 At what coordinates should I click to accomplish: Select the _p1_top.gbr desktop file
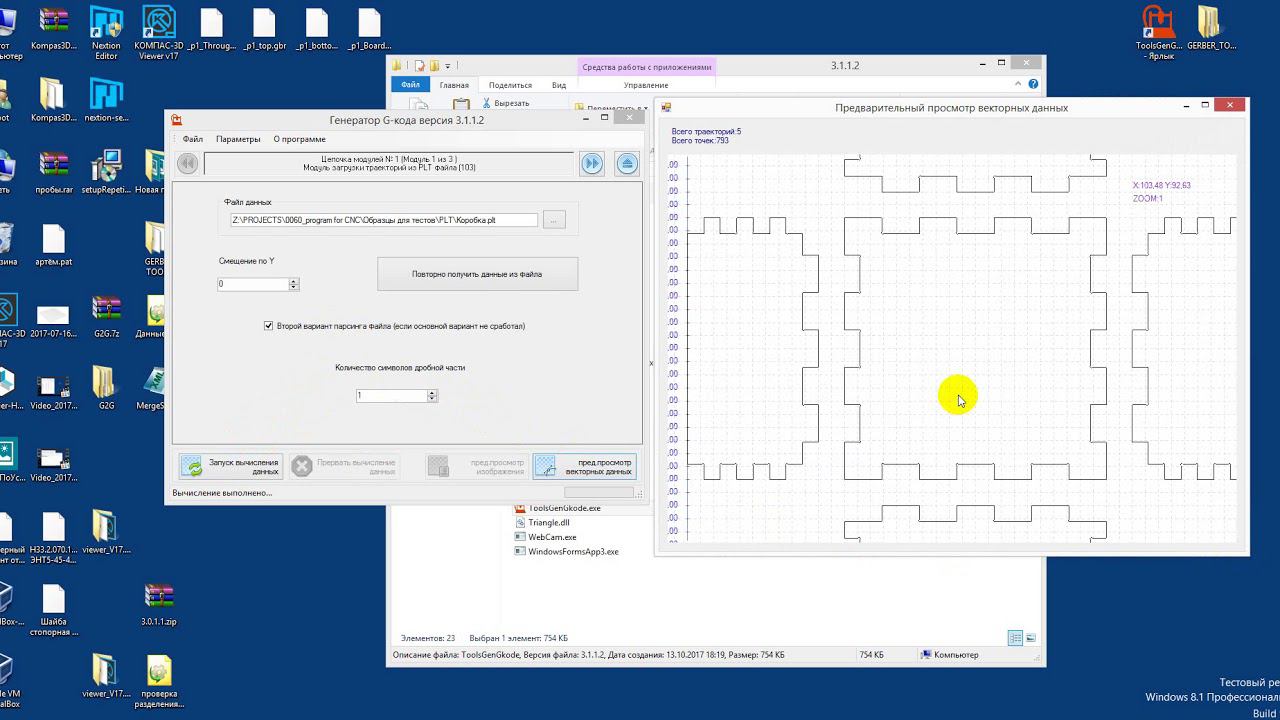click(264, 29)
